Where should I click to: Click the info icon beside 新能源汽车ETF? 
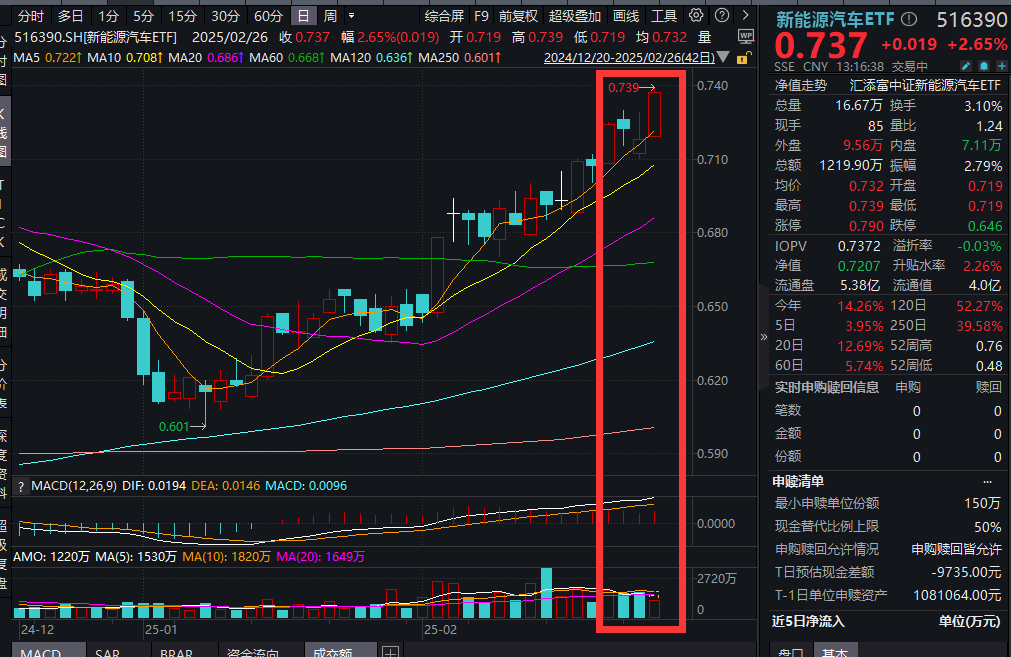click(x=907, y=18)
